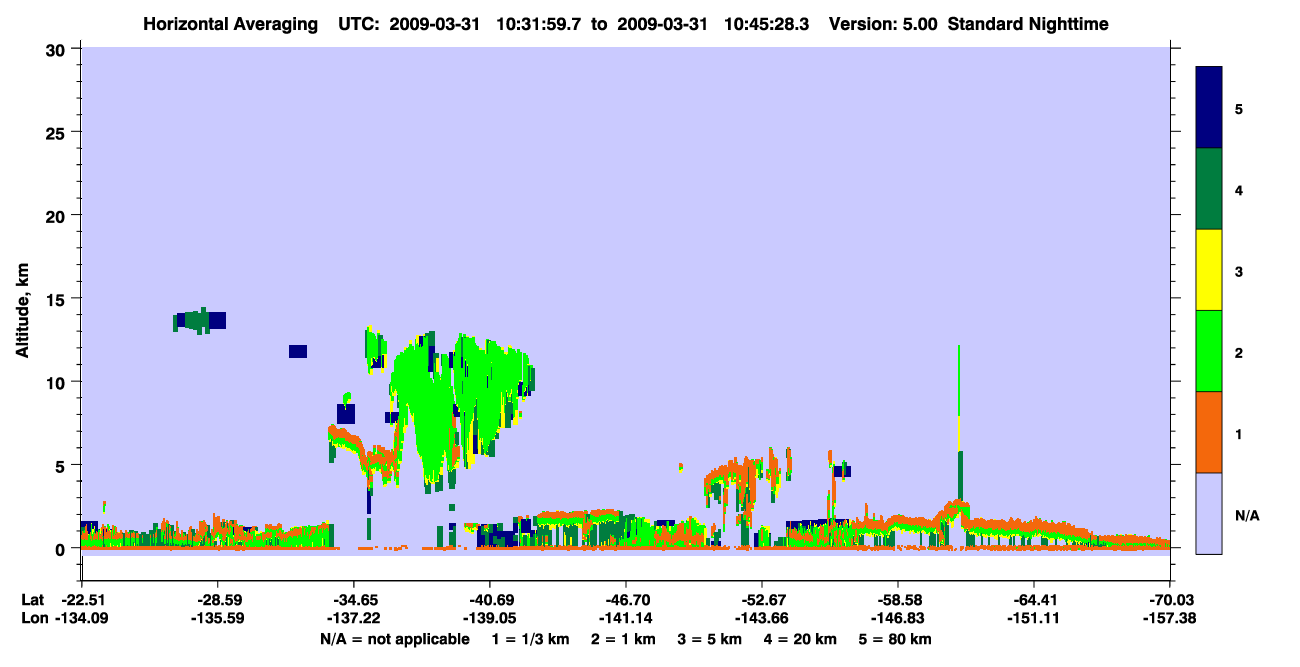Click latitude value -22.51

pyautogui.click(x=81, y=600)
